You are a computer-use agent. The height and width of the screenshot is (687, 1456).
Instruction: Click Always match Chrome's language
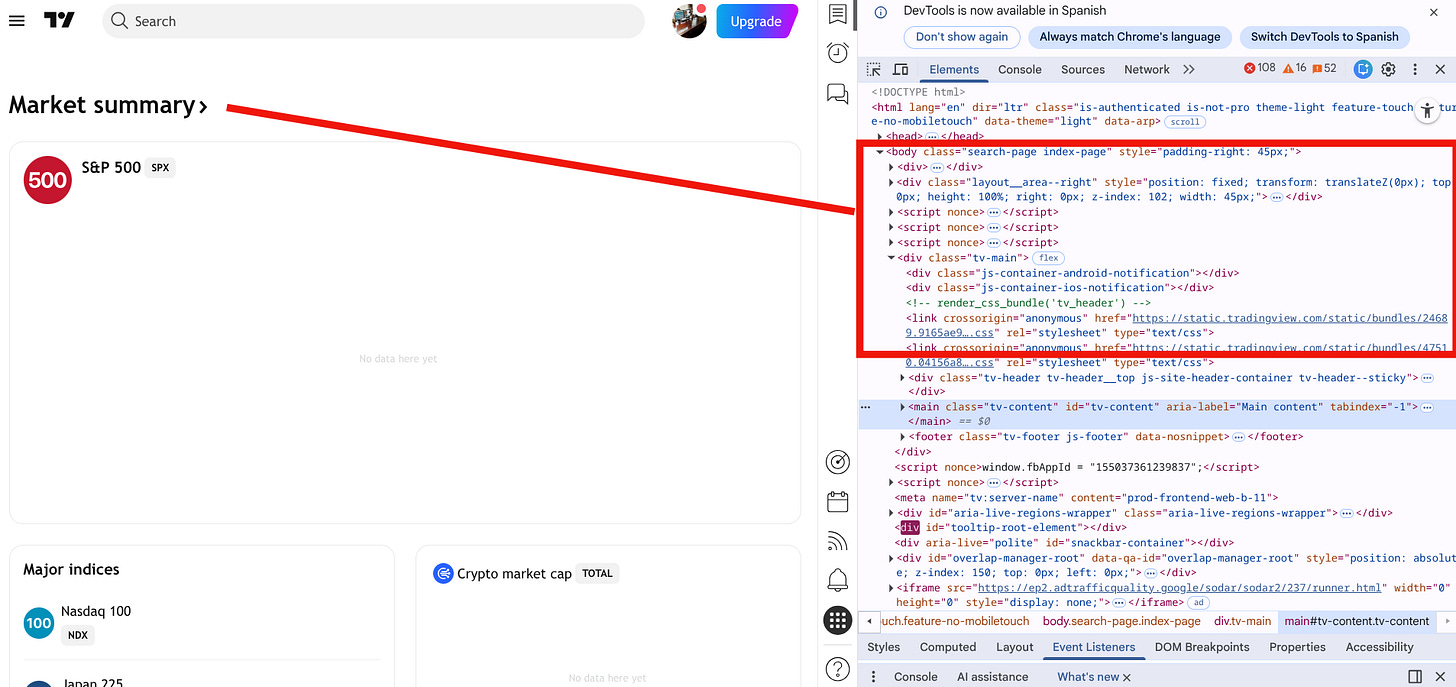click(x=1130, y=37)
